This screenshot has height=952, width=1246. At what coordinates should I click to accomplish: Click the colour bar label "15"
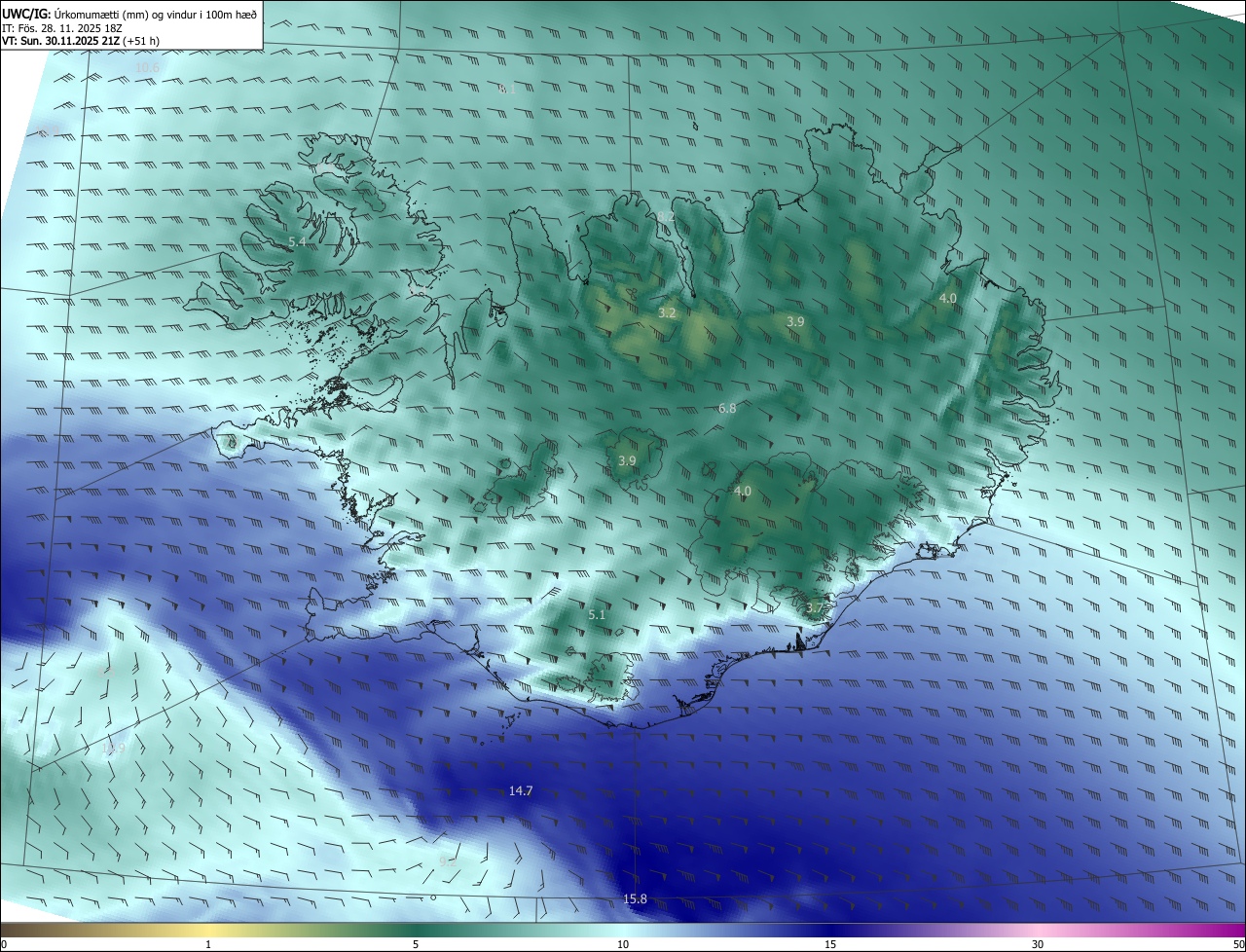830,944
